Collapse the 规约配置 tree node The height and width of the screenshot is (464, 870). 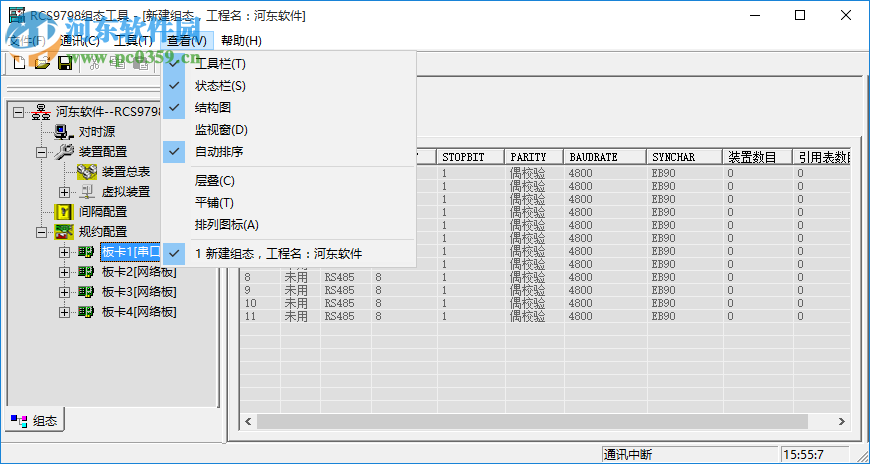(x=42, y=232)
